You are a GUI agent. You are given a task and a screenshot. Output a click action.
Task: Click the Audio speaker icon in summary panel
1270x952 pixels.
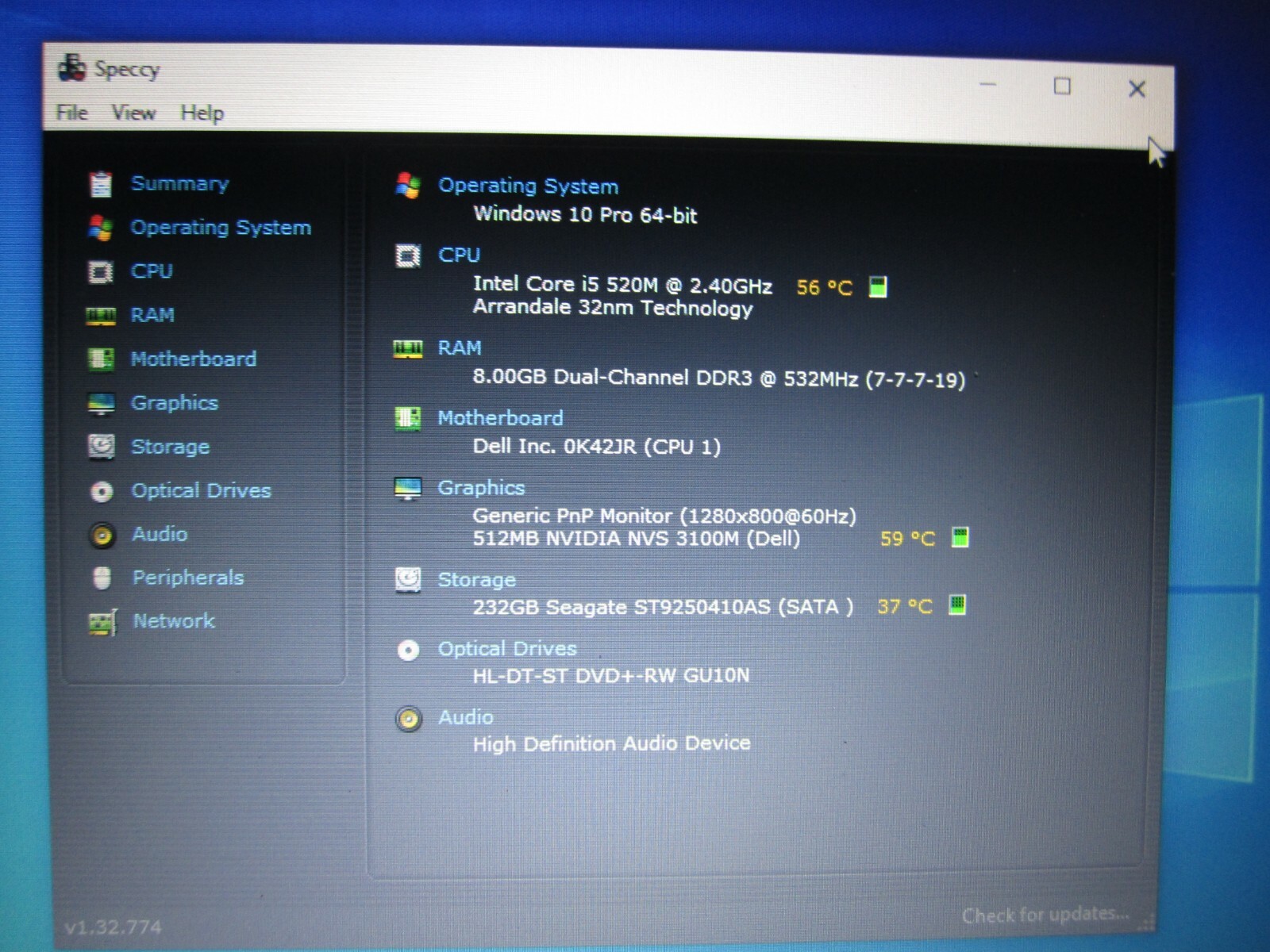pos(409,720)
